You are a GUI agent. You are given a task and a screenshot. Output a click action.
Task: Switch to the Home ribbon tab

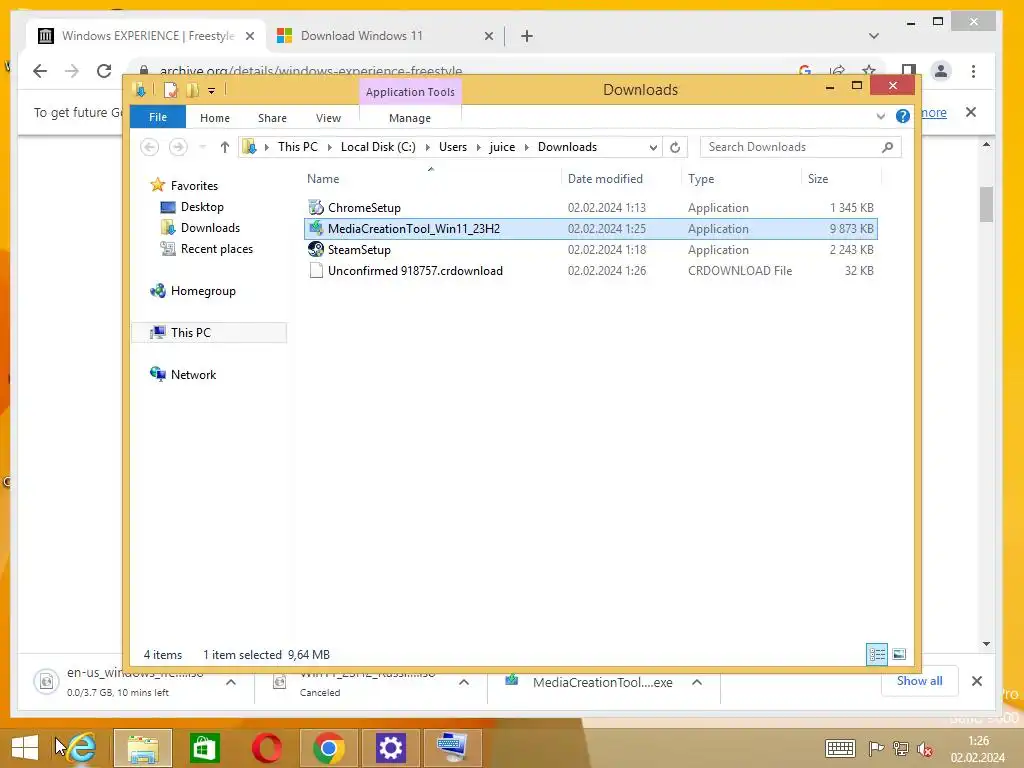[215, 118]
